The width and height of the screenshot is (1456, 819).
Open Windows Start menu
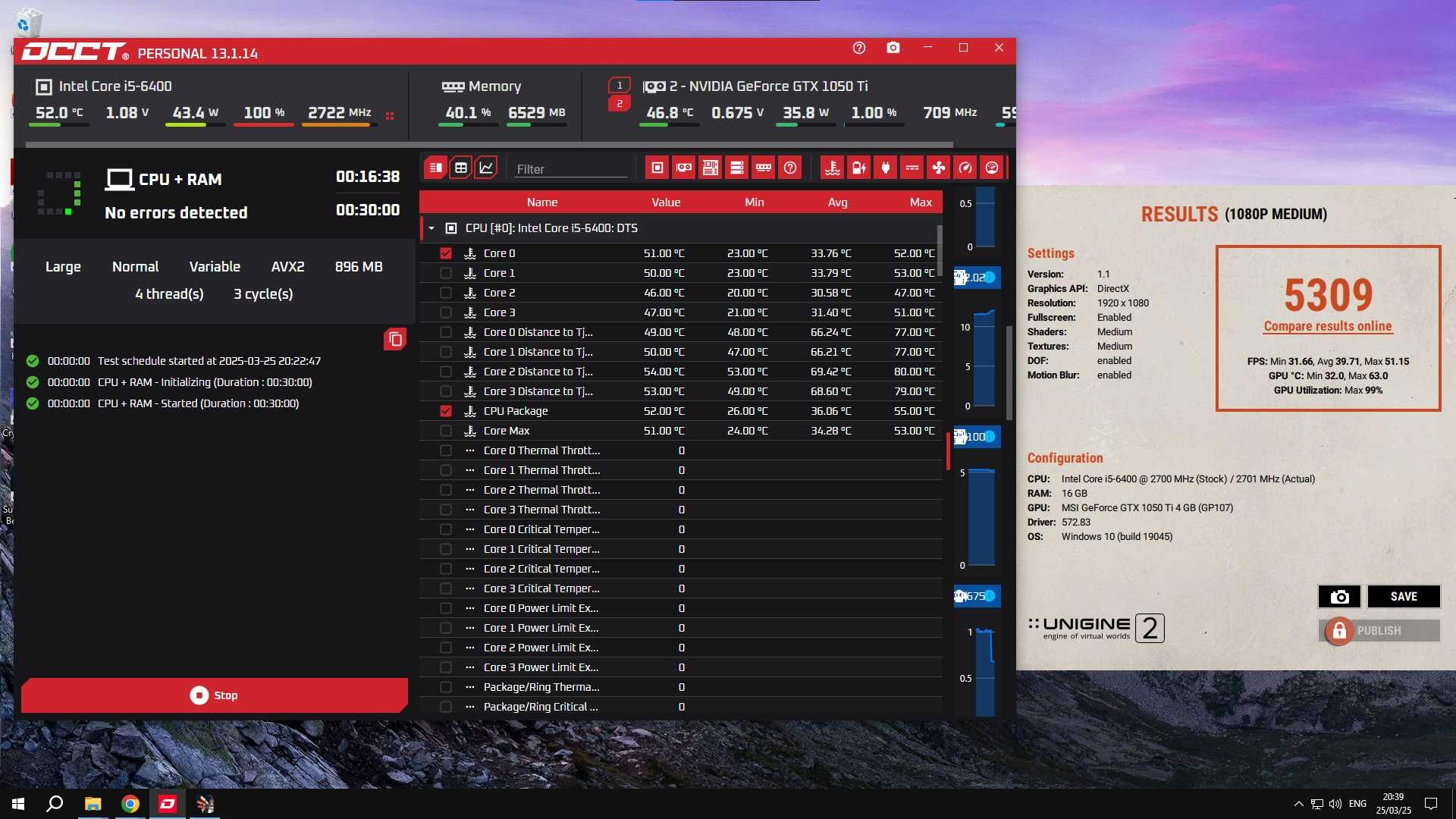(18, 804)
